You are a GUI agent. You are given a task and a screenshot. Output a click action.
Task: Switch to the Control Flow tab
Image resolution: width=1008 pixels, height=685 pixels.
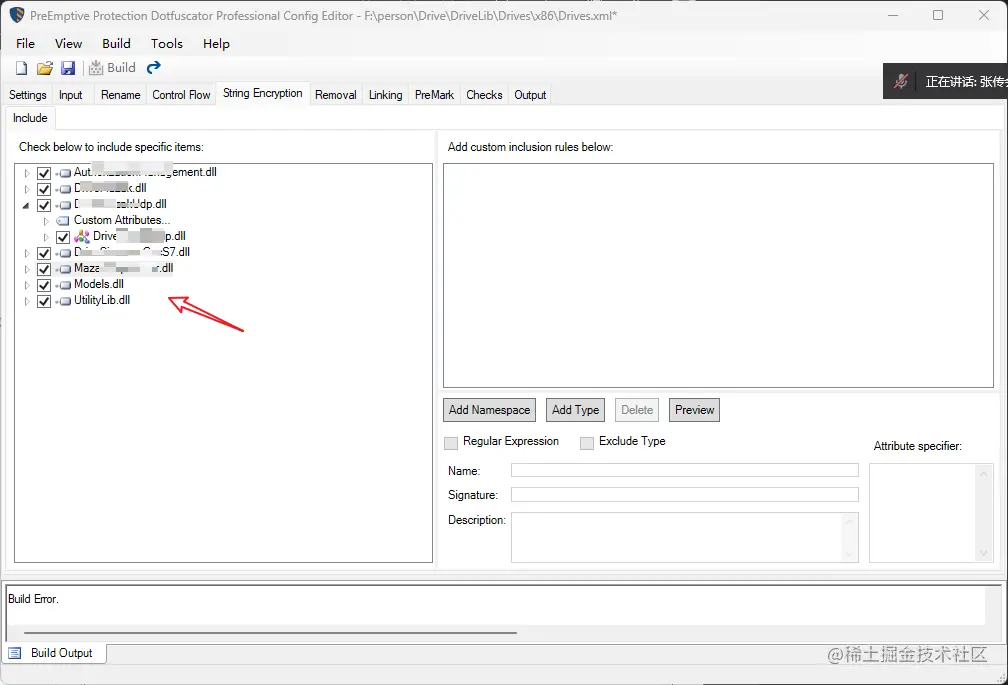[x=181, y=94]
